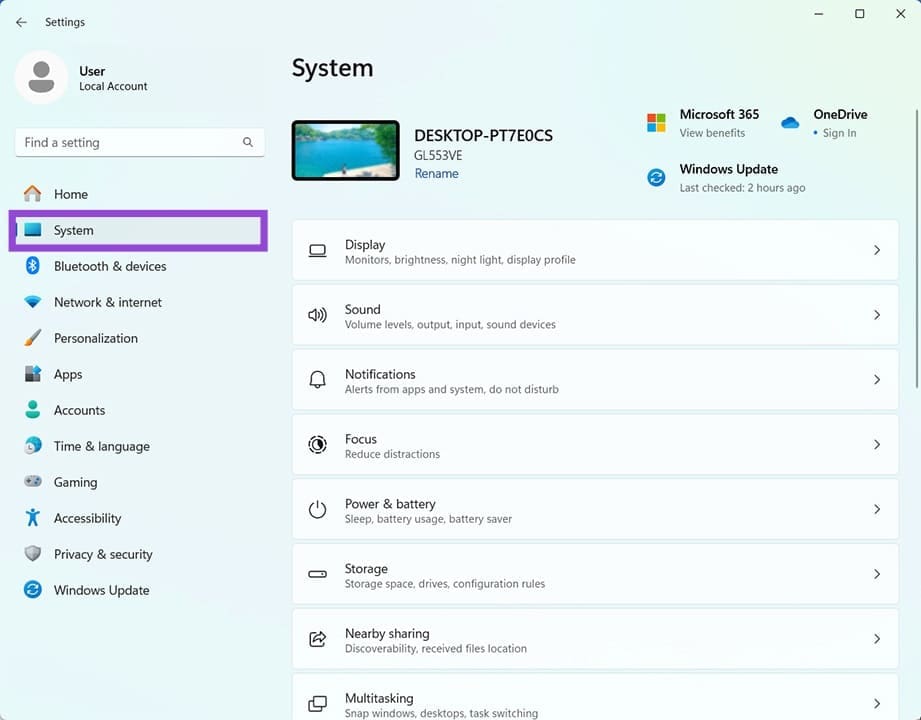This screenshot has height=720, width=921.
Task: Click the Microsoft 365 logo icon
Action: pyautogui.click(x=656, y=123)
